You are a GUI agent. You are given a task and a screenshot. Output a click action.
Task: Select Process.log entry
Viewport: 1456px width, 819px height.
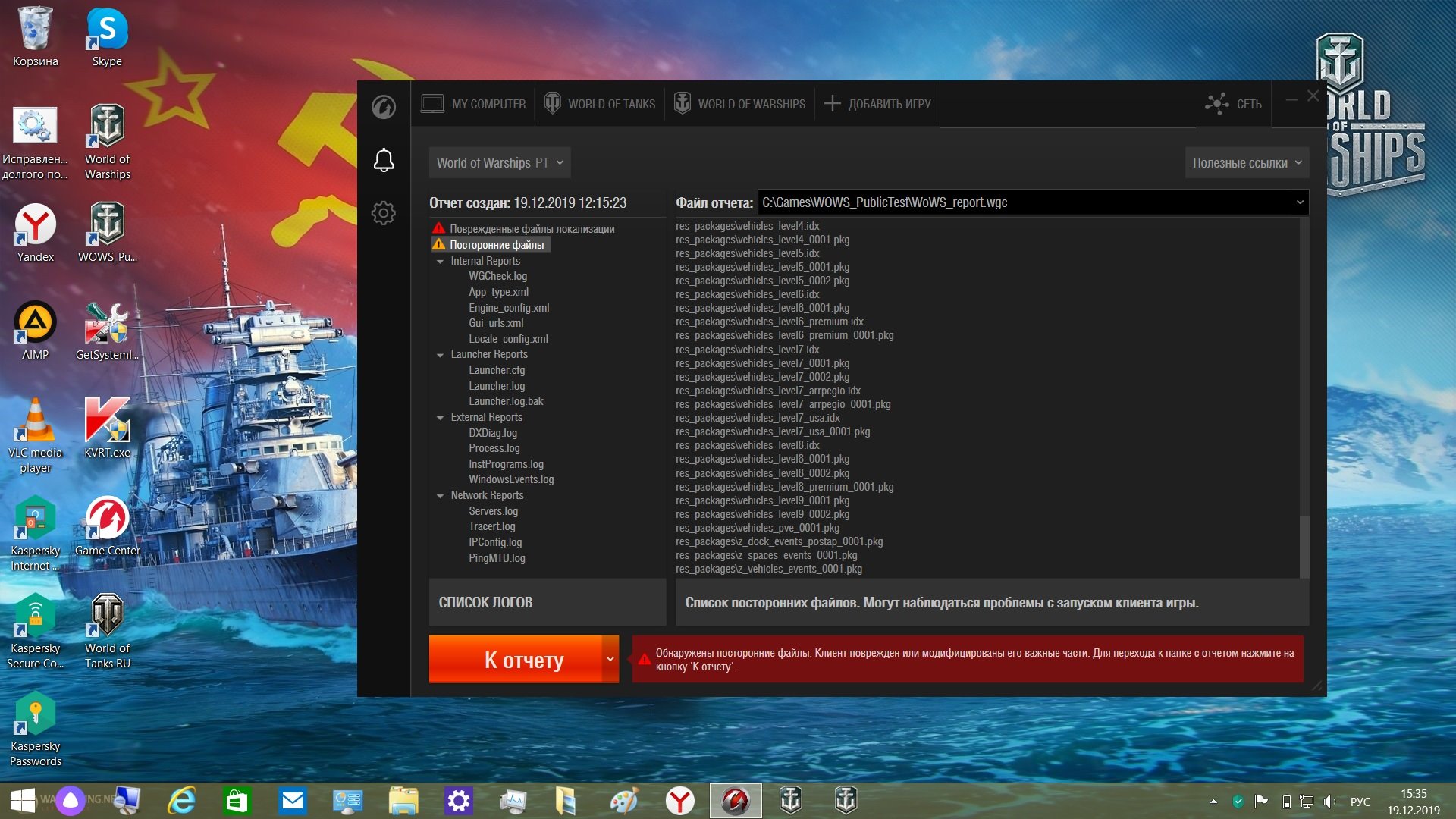tap(494, 448)
